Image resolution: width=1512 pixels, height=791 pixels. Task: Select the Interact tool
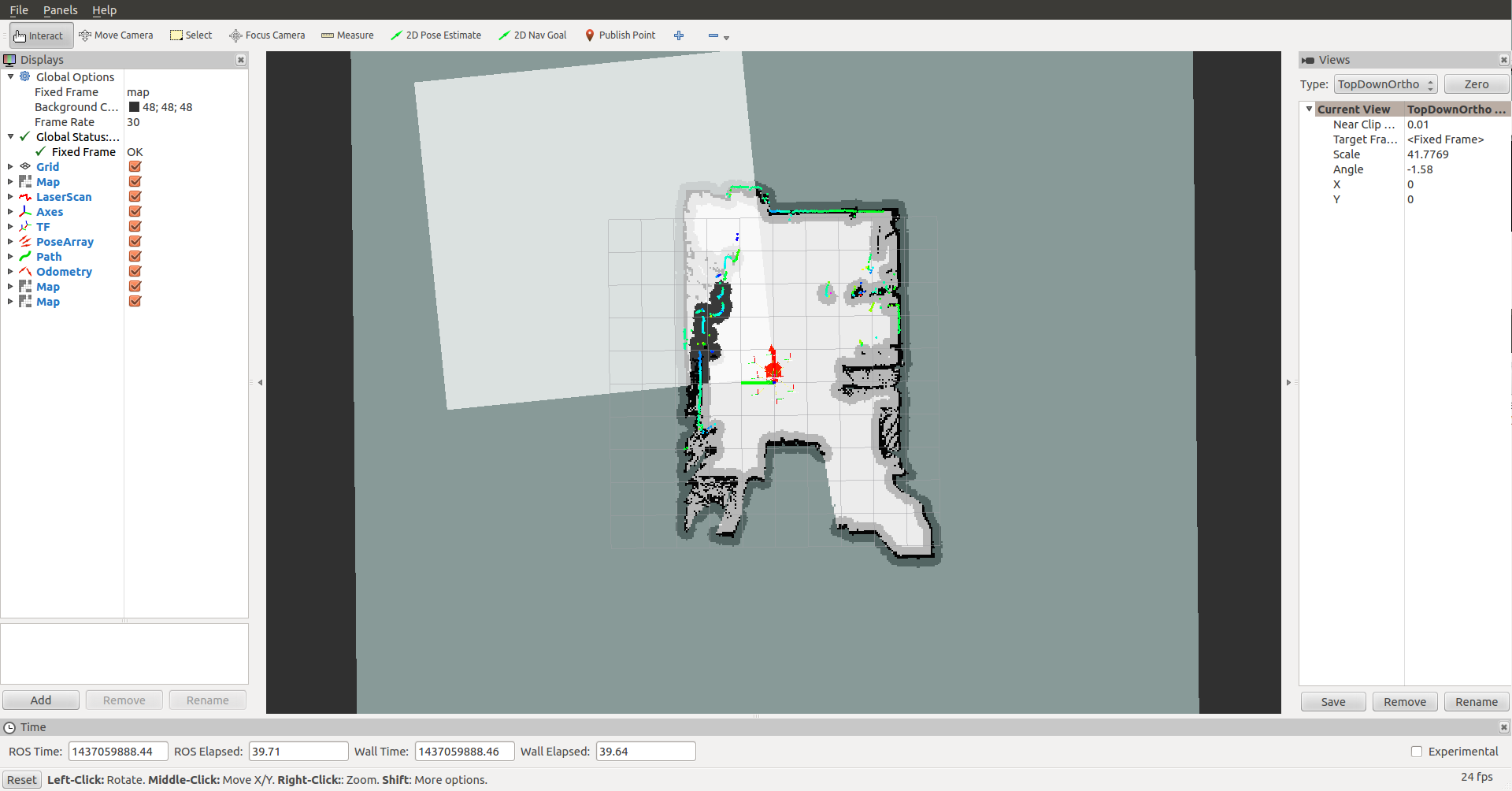41,35
